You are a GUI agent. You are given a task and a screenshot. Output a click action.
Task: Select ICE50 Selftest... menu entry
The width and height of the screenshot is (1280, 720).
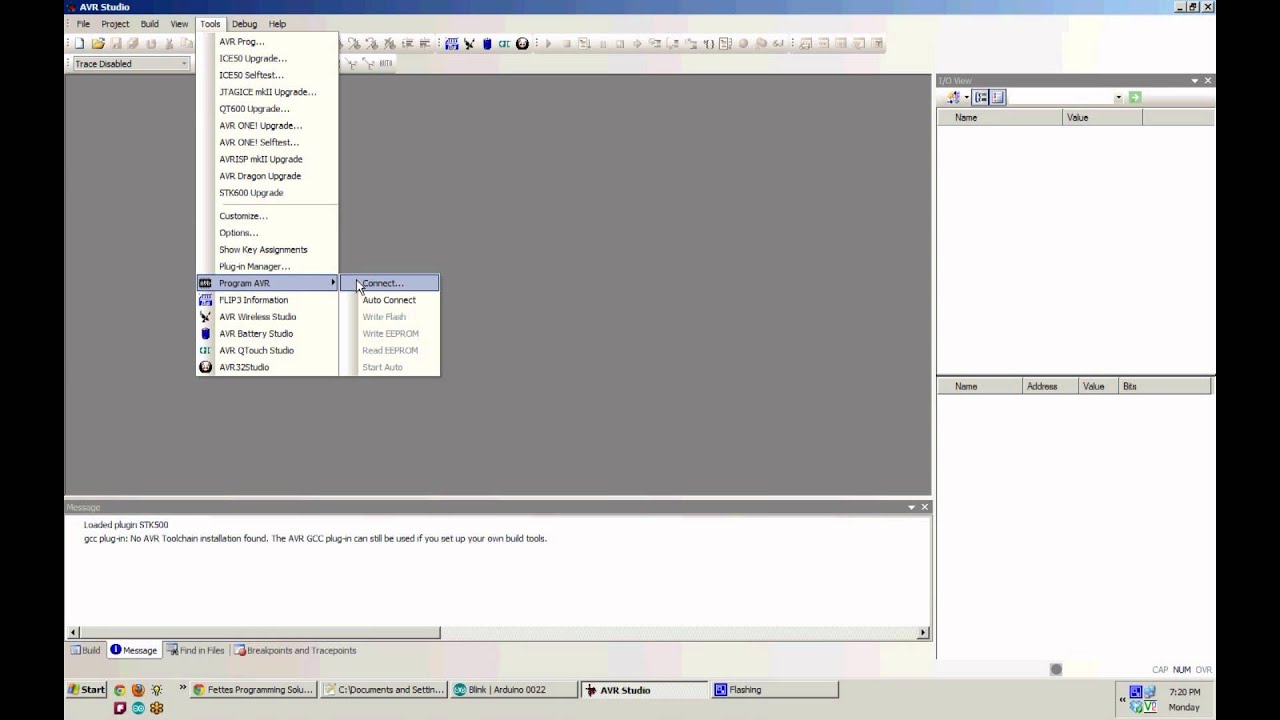click(x=268, y=75)
